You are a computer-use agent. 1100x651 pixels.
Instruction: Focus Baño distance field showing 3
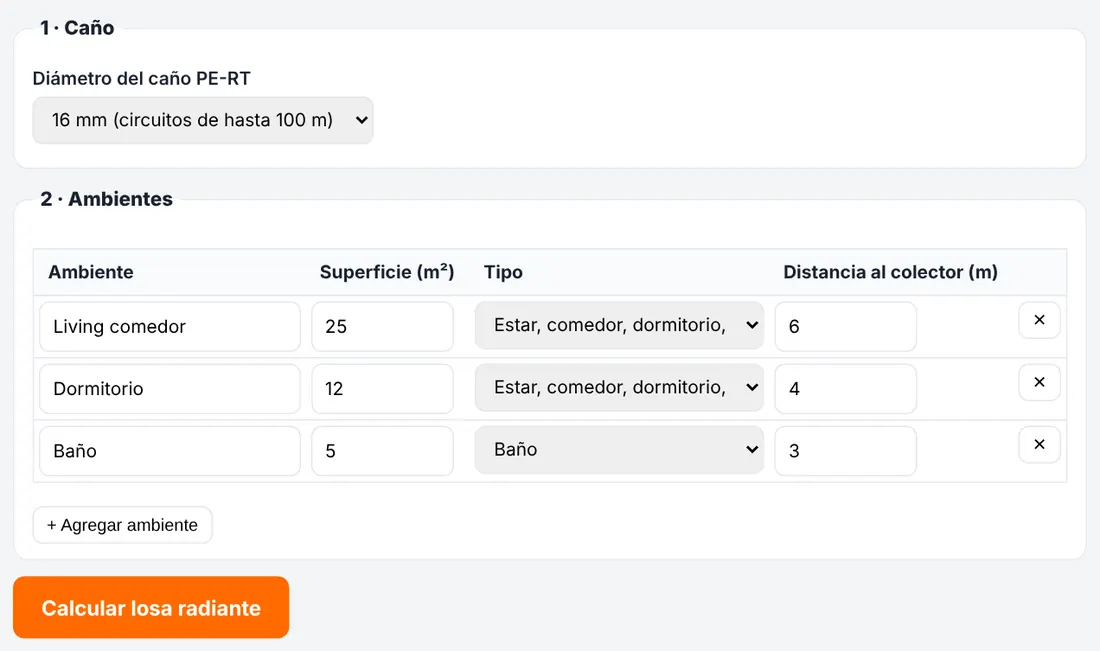pyautogui.click(x=845, y=451)
